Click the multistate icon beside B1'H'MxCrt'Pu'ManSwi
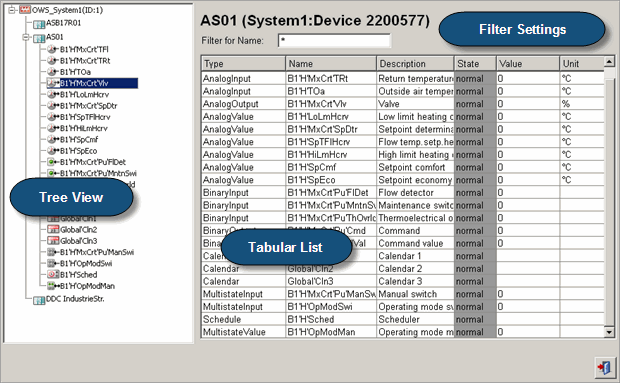The image size is (620, 383). (53, 252)
